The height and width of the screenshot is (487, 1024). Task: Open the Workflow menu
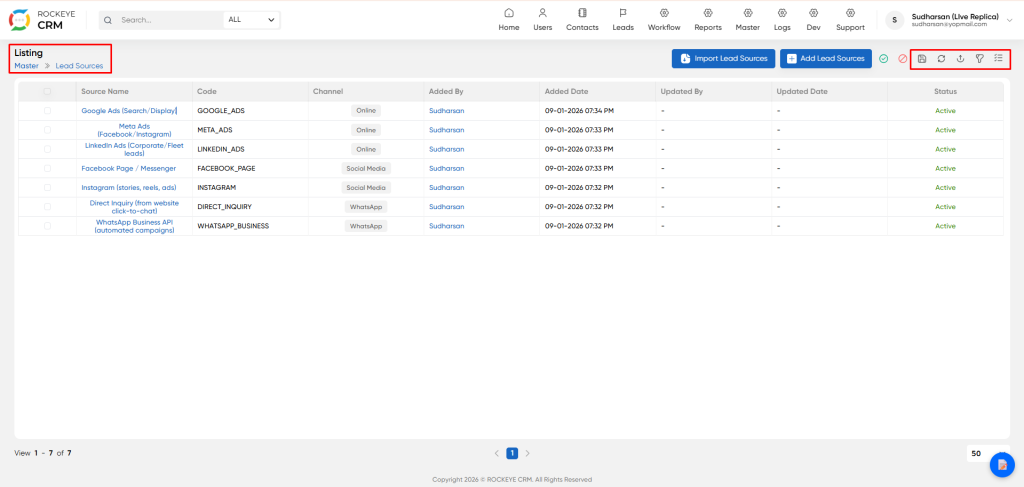[x=664, y=20]
